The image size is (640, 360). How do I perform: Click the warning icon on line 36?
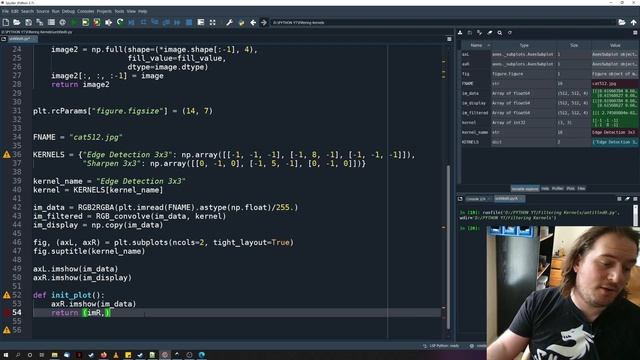(7, 155)
